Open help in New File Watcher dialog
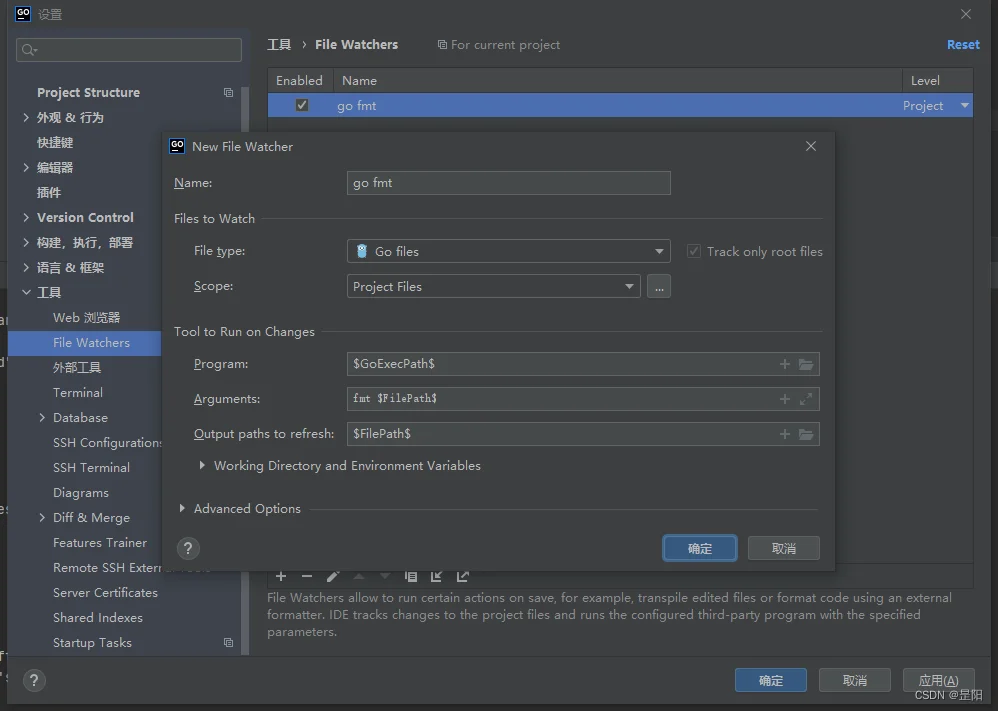This screenshot has width=998, height=711. pos(188,548)
